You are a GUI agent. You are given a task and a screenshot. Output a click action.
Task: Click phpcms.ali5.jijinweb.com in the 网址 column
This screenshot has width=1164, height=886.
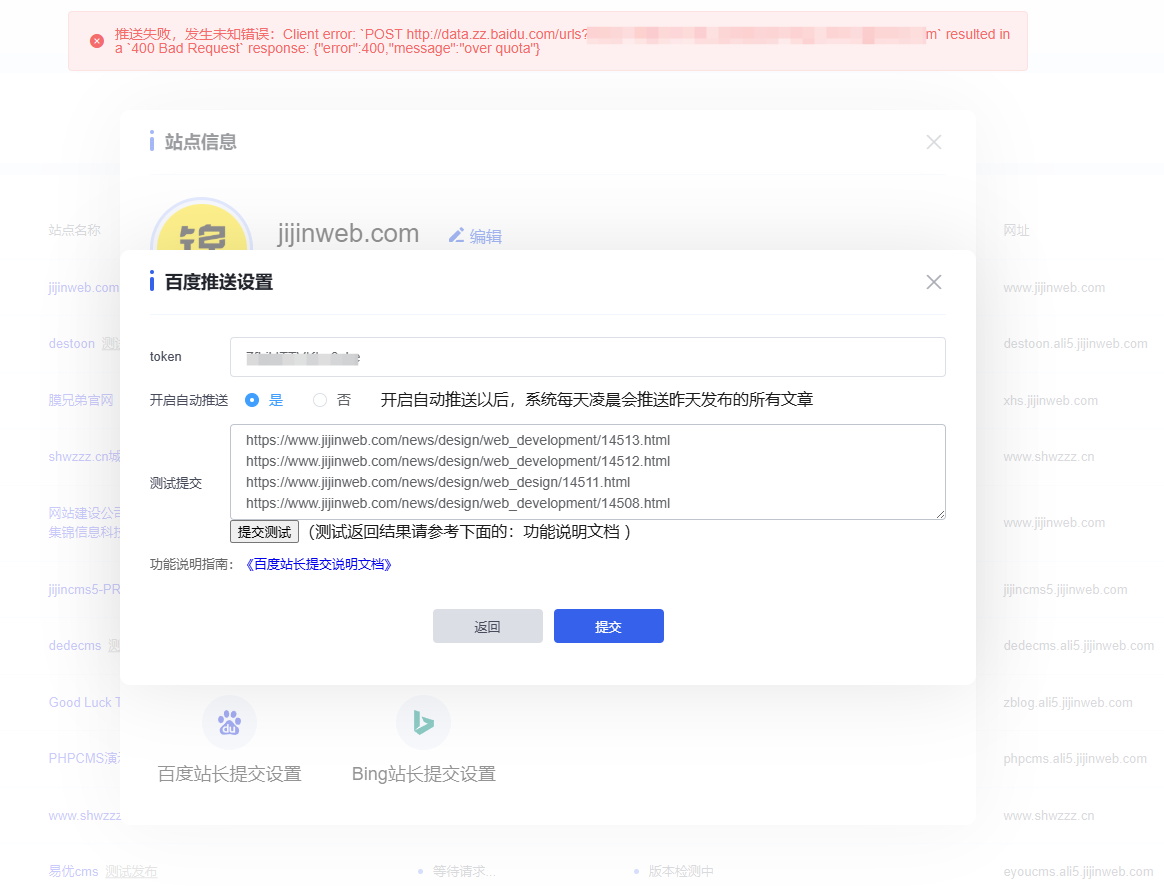[1076, 758]
